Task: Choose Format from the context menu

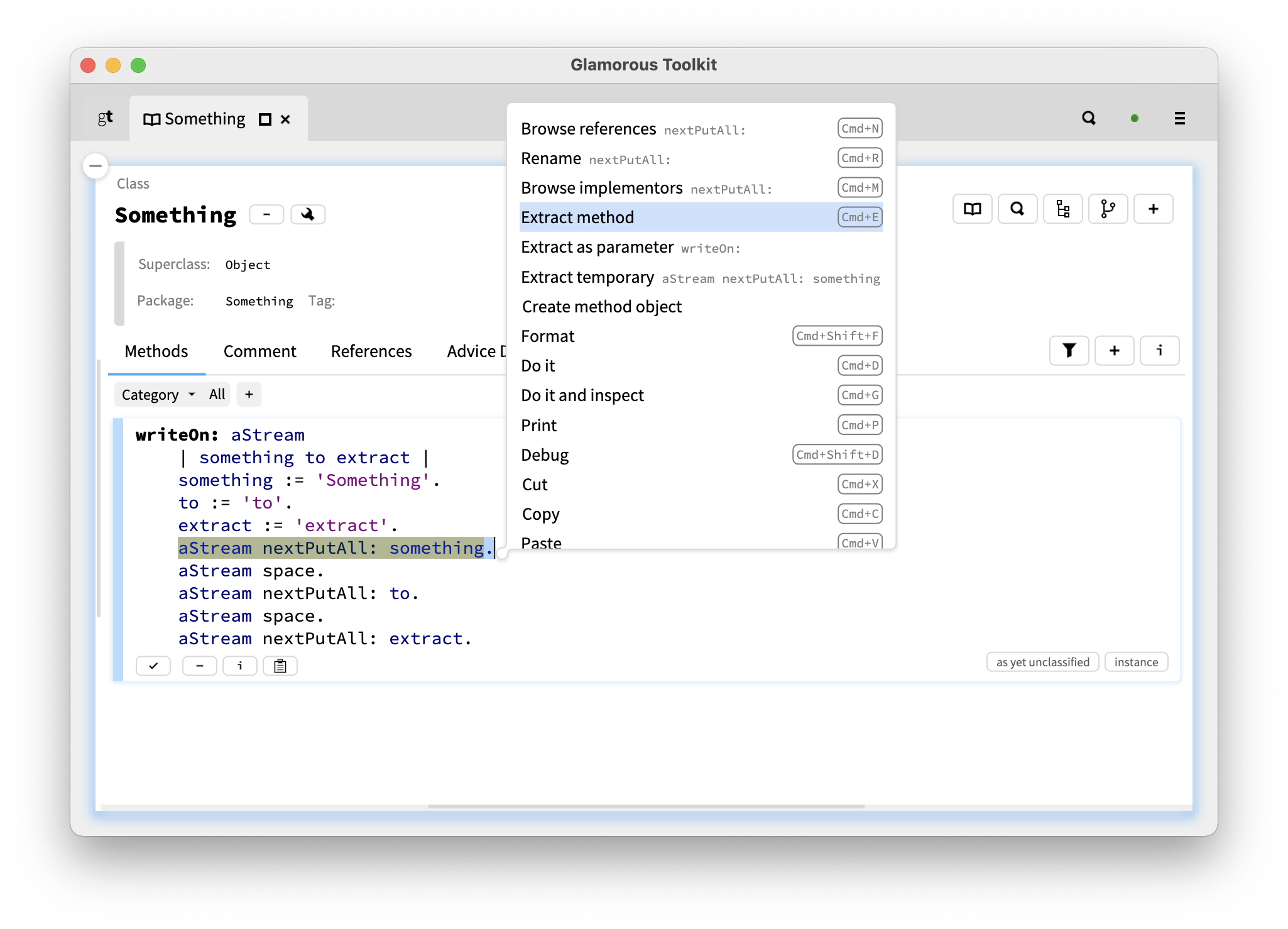Action: 701,336
